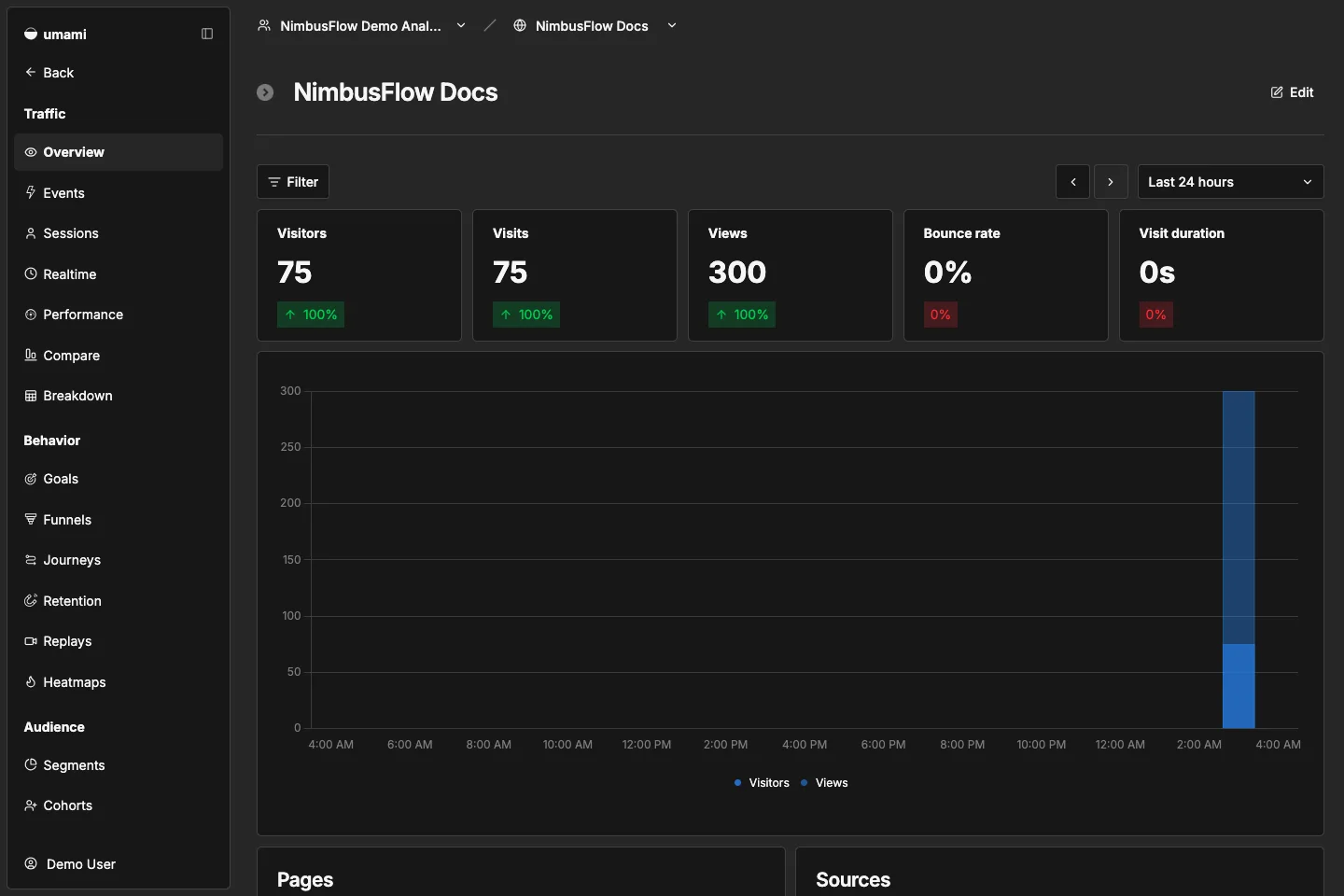
Task: Click the Pages panel heading
Action: pos(305,879)
